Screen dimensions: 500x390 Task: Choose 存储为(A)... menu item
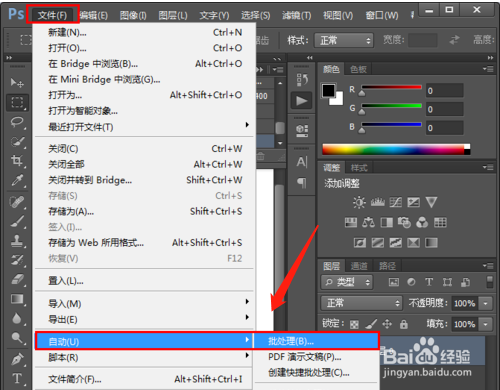pos(145,211)
